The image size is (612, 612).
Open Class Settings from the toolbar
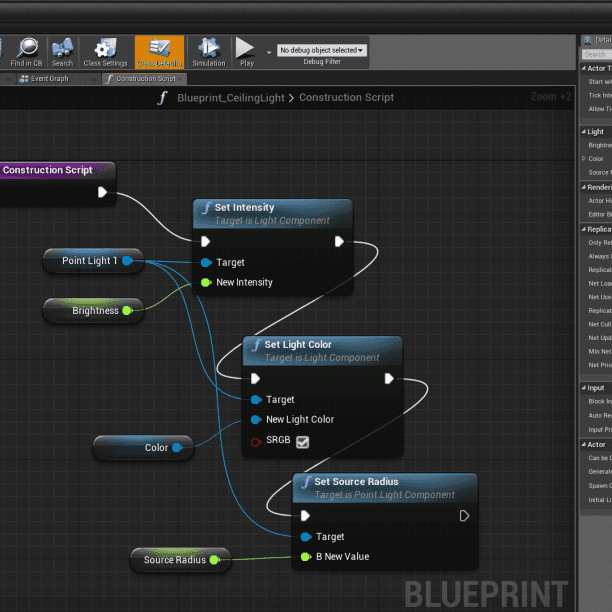105,52
